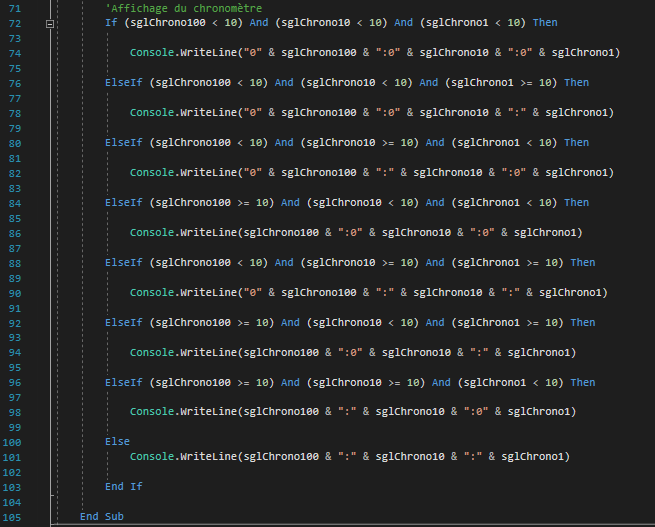655x527 pixels.
Task: Click the ElseIf keyword on line 76
Action: (124, 83)
